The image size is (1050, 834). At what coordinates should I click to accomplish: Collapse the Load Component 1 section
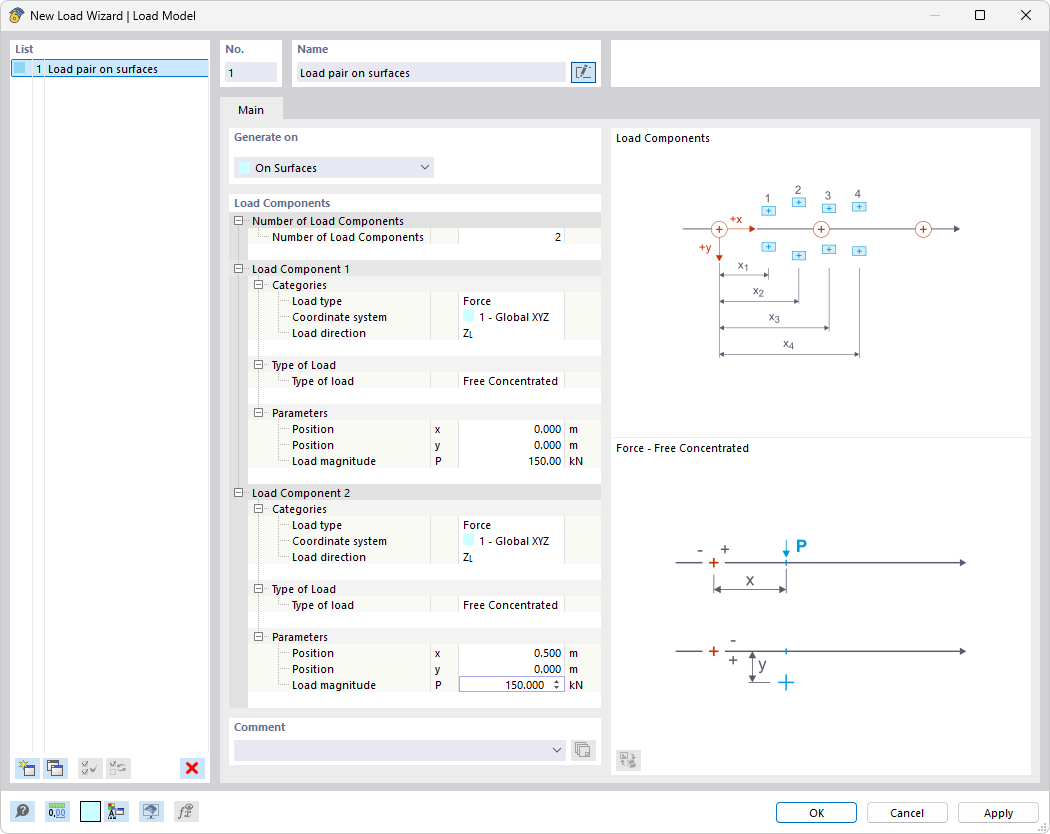tap(238, 268)
